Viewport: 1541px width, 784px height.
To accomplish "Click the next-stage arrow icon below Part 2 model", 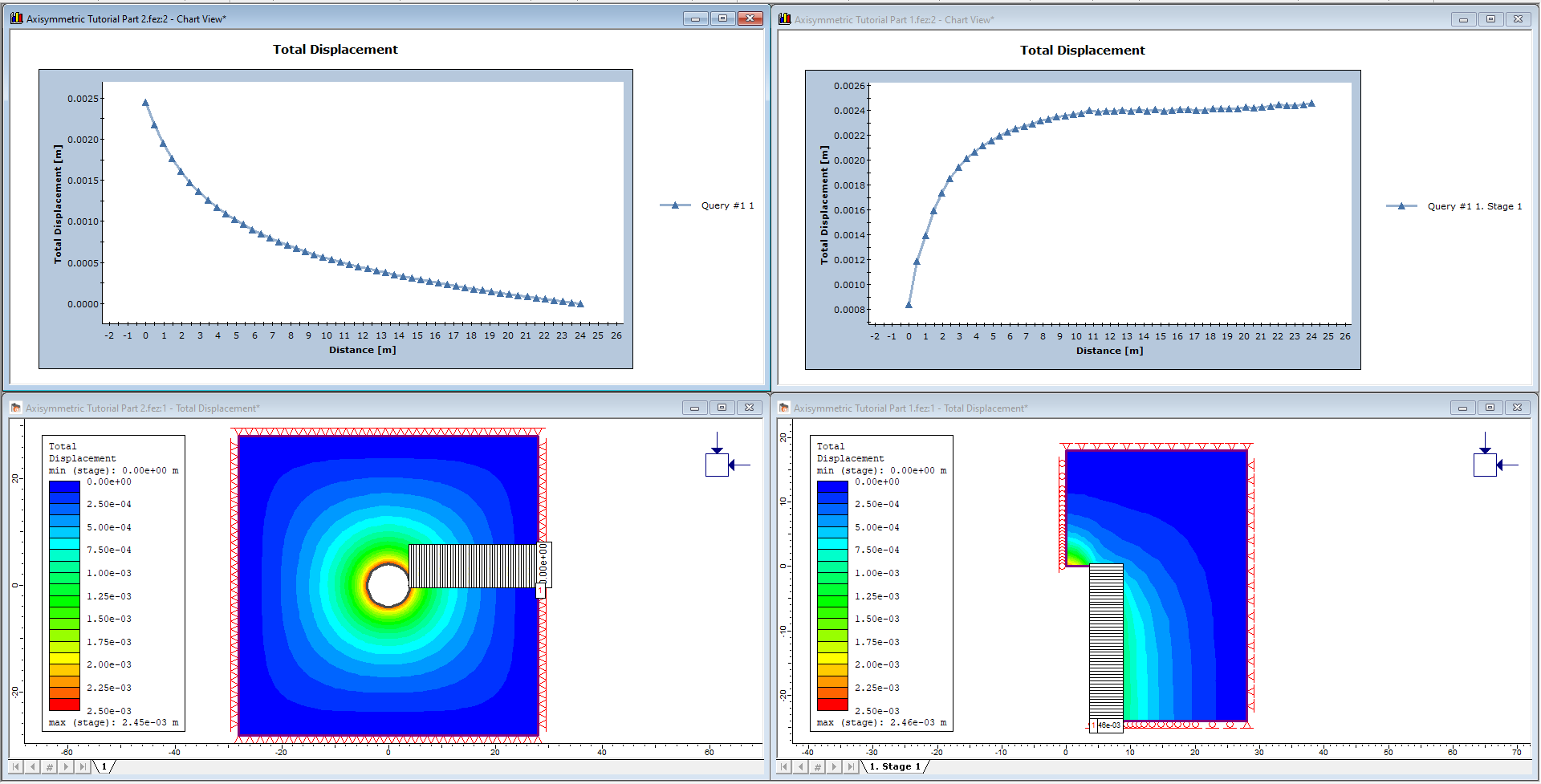I will click(67, 766).
